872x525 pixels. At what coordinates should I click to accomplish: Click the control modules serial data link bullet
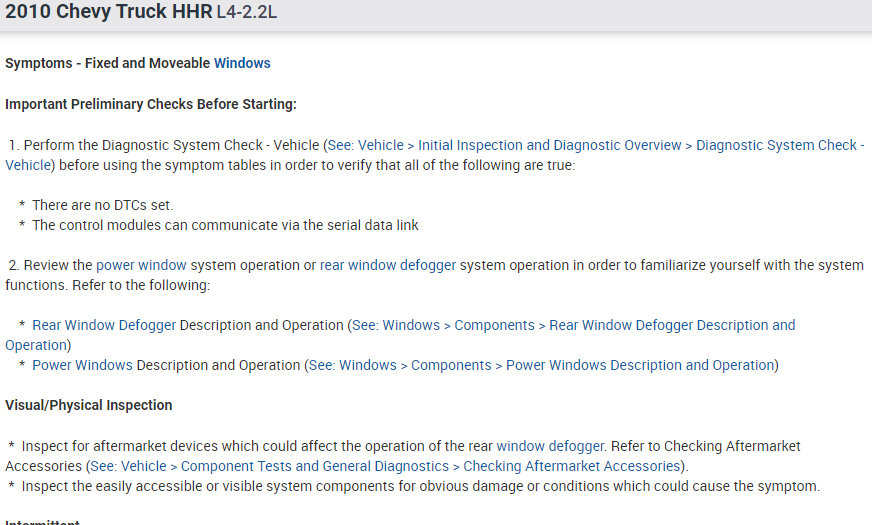click(x=225, y=225)
